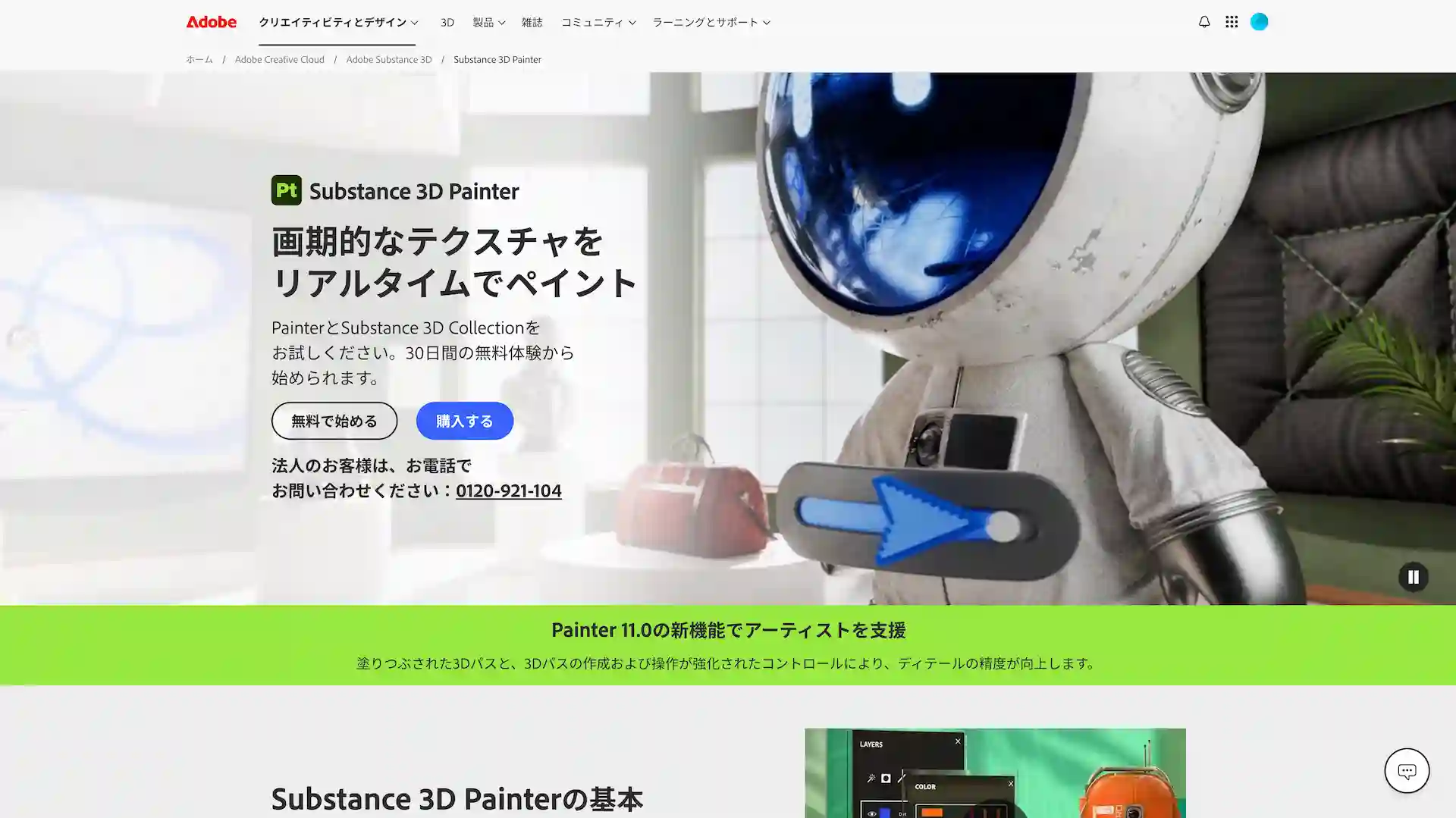Open the notifications bell

pos(1203,22)
